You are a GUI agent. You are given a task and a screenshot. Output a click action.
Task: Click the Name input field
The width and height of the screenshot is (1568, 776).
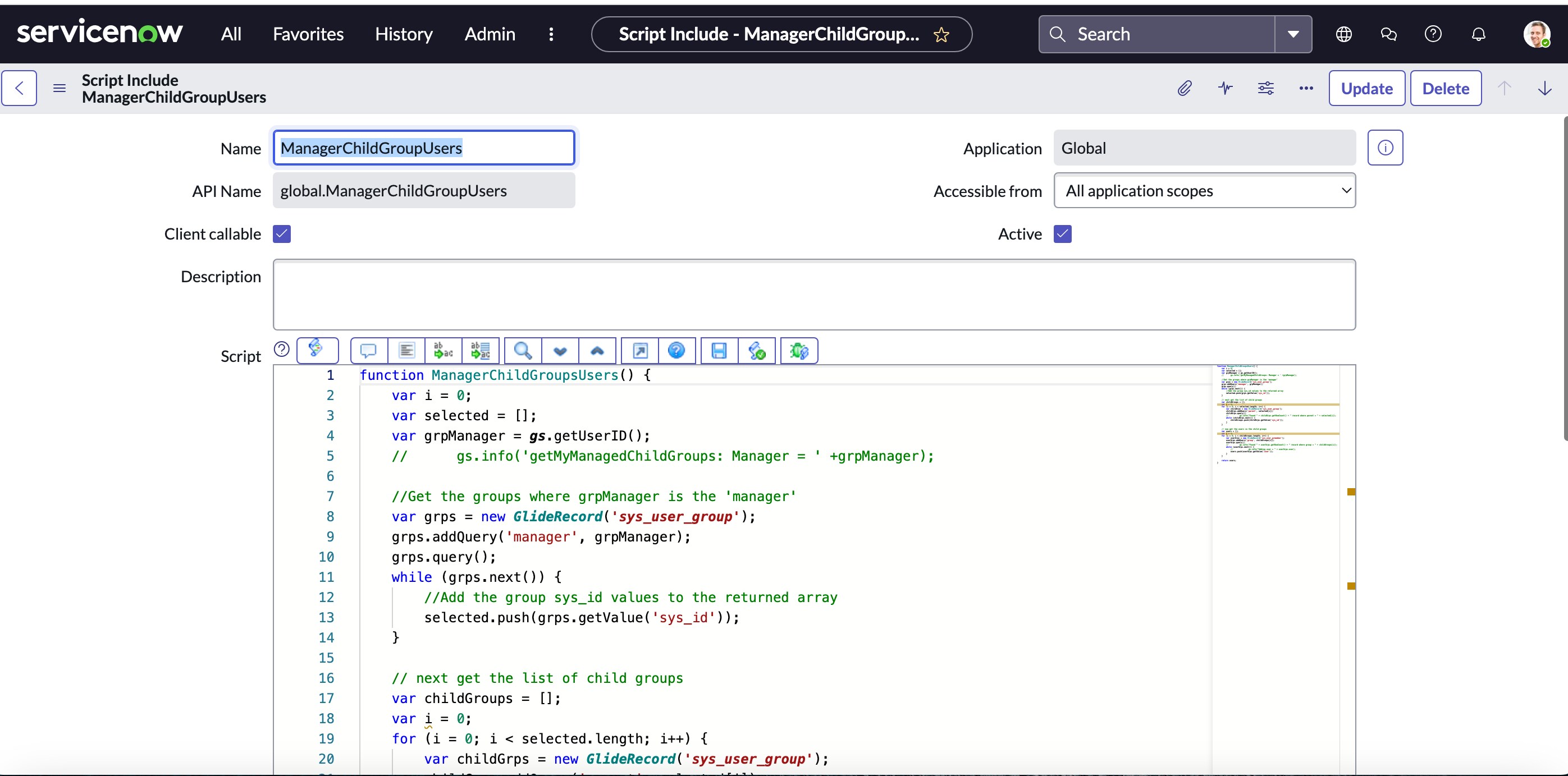[424, 147]
